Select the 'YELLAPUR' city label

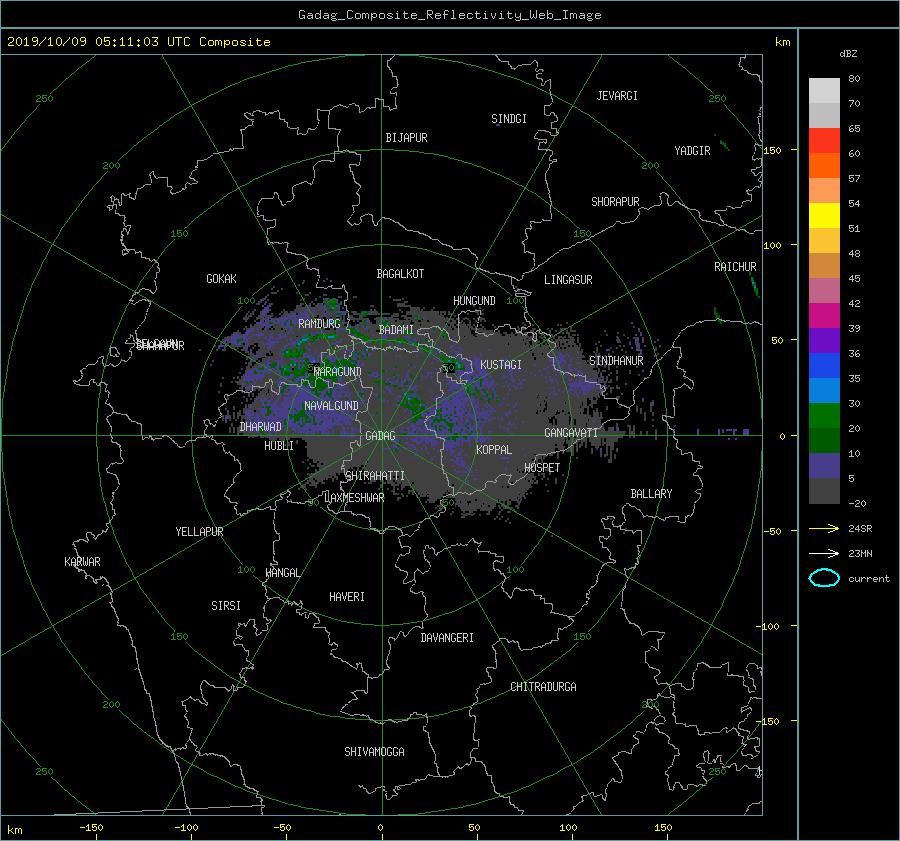click(199, 532)
